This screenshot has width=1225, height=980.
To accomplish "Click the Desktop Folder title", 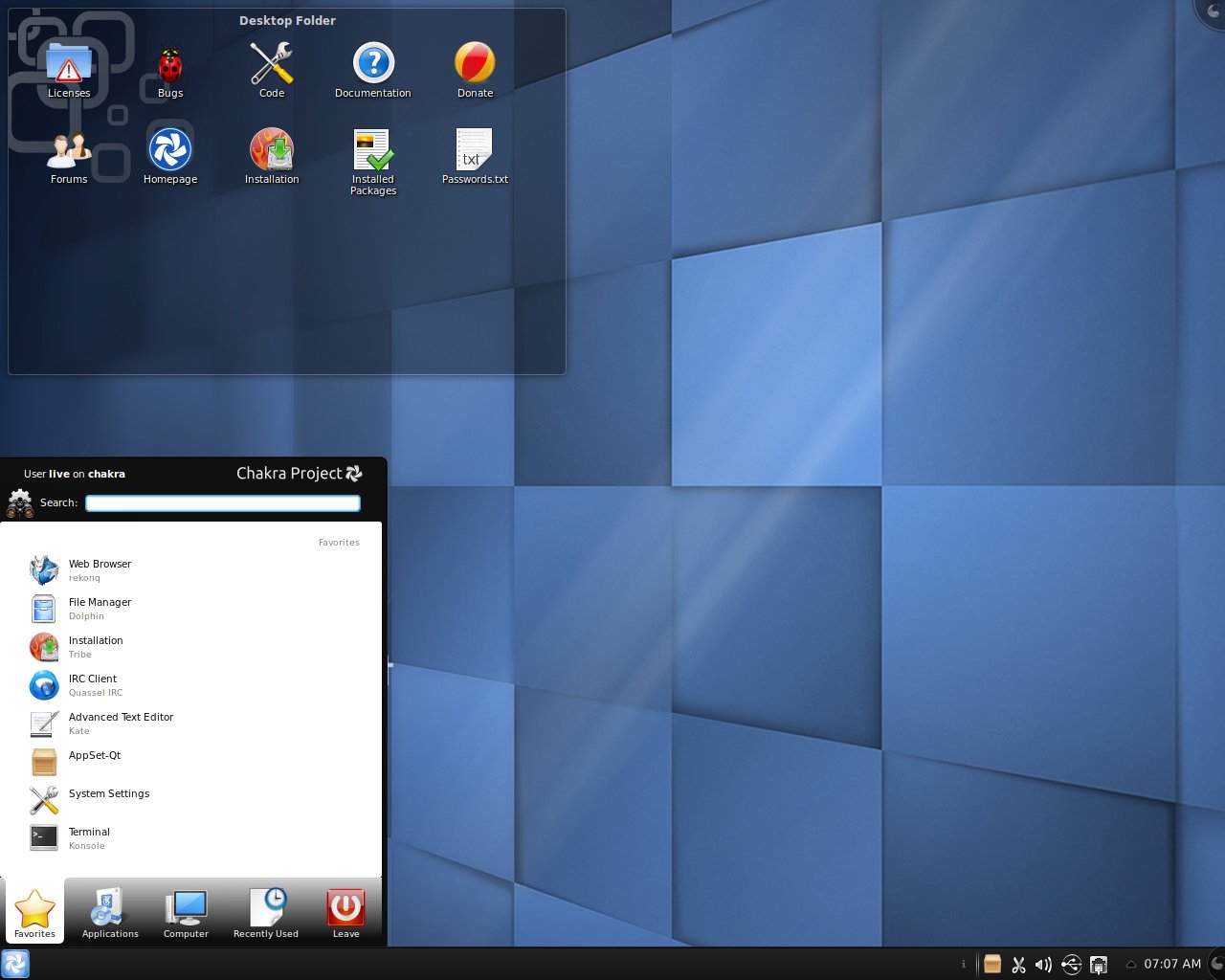I will 287,20.
